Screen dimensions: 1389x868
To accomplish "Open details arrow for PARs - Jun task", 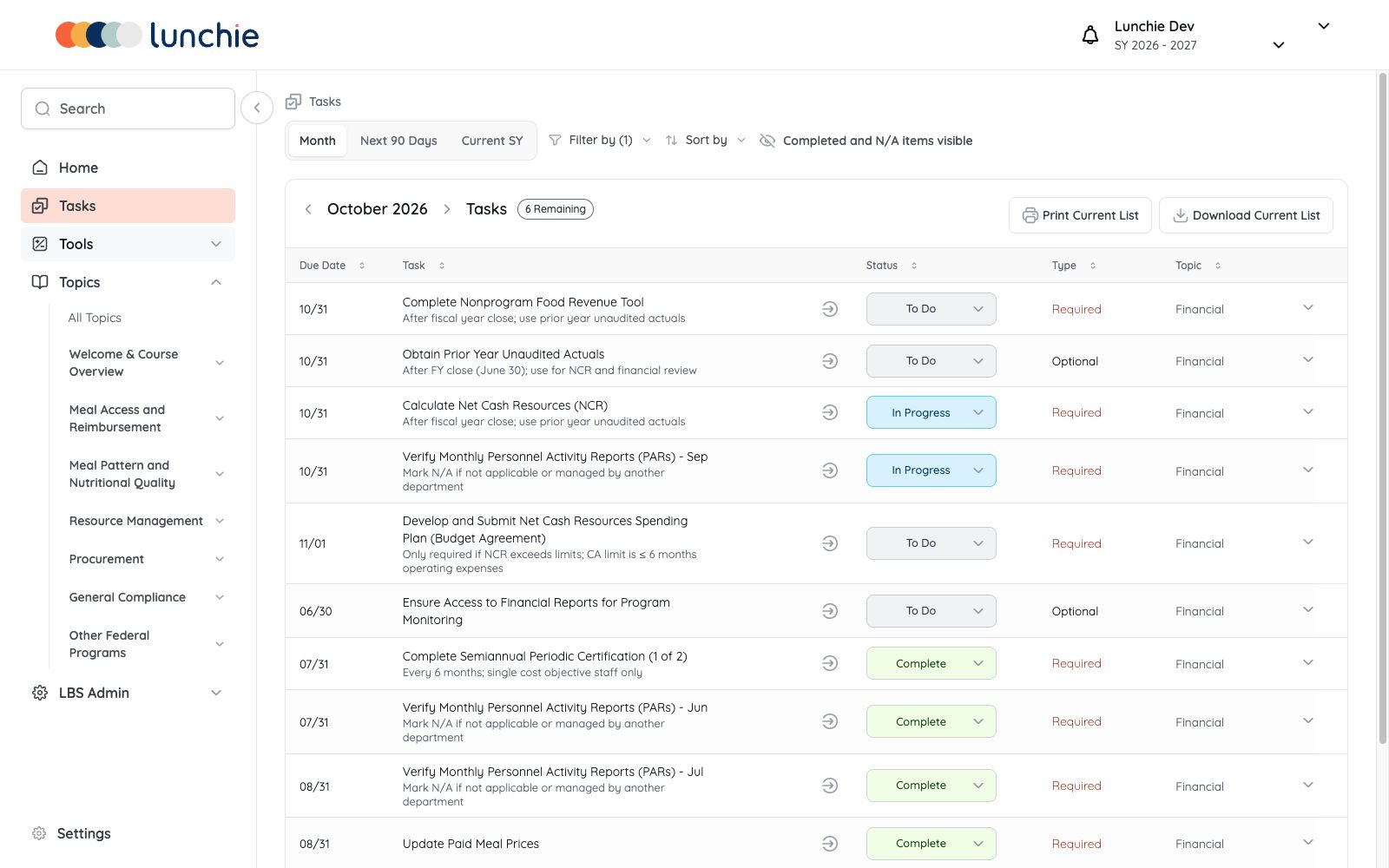I will tap(830, 721).
